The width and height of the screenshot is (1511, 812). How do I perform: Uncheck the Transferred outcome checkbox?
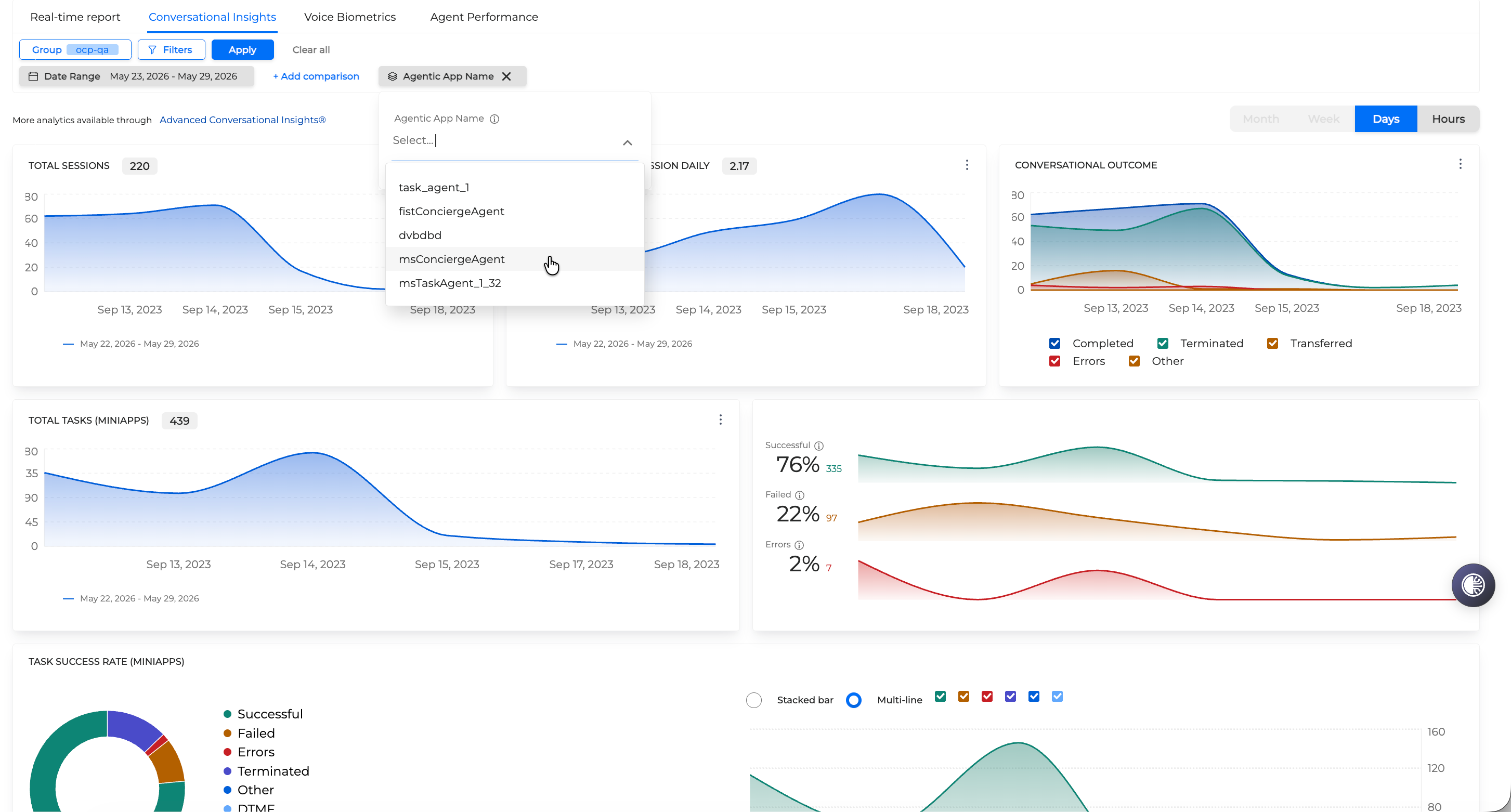1272,343
